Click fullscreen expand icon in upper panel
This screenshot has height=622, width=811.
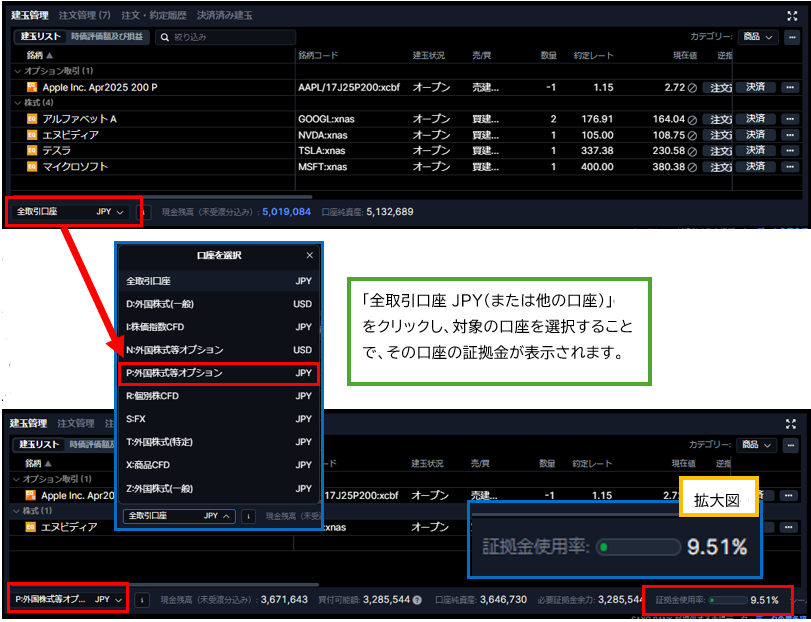792,16
